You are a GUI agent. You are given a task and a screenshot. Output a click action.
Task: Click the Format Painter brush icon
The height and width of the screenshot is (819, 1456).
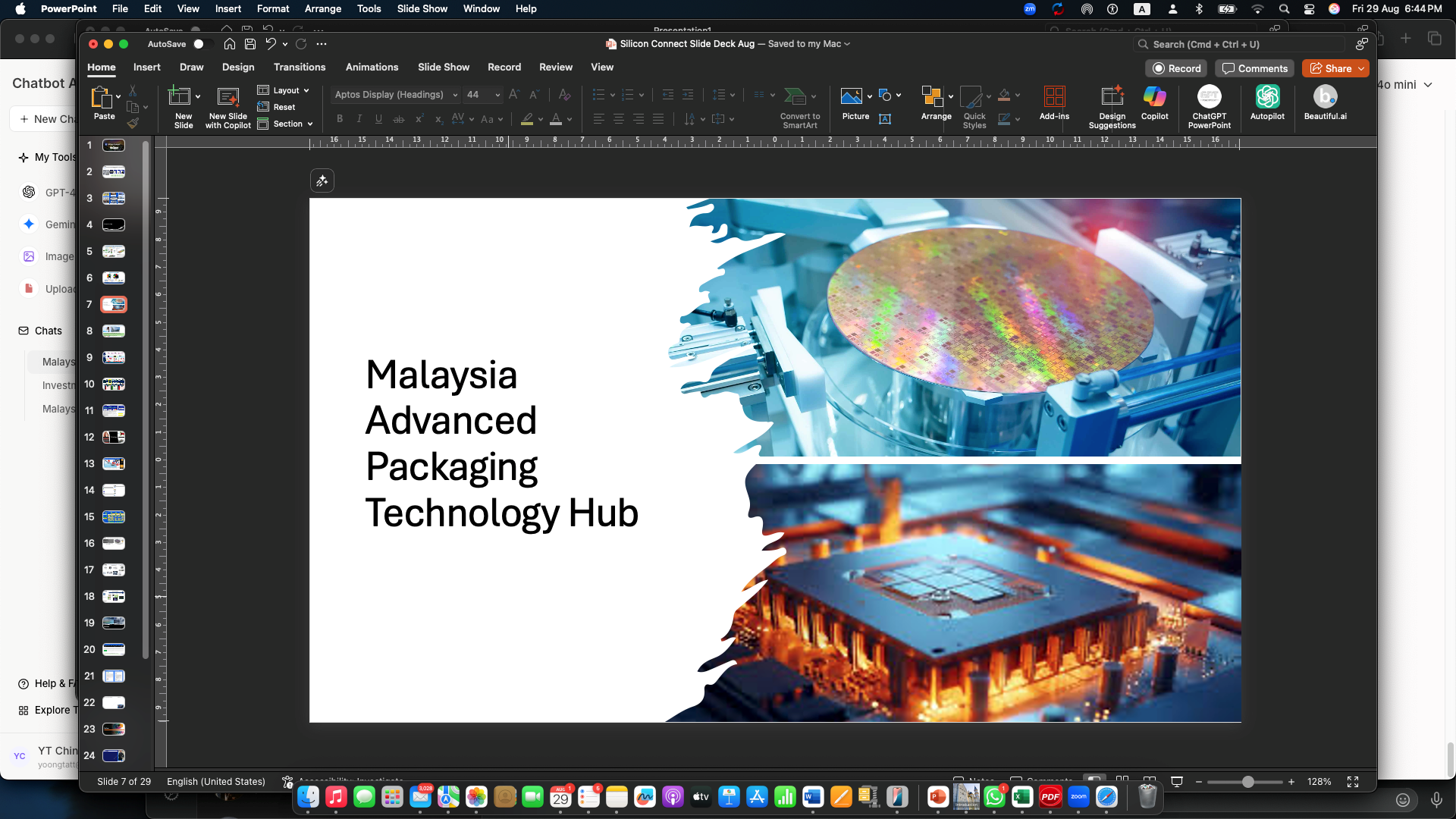(133, 123)
